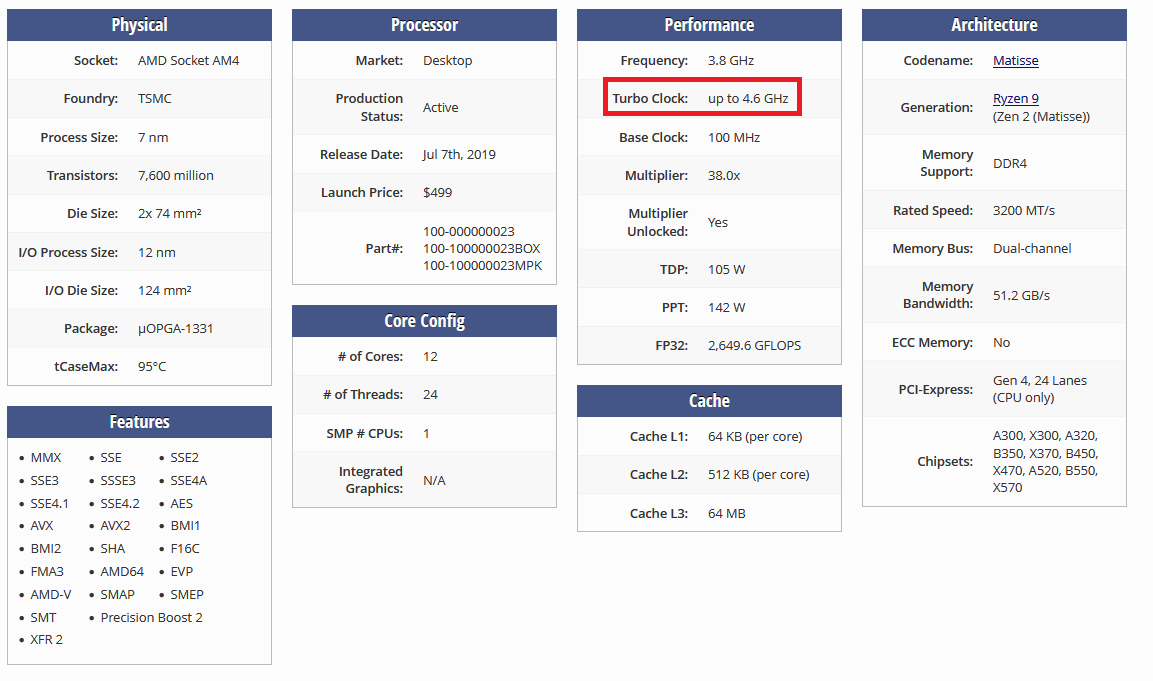Select the '12' cores value
1153x681 pixels.
click(x=430, y=357)
